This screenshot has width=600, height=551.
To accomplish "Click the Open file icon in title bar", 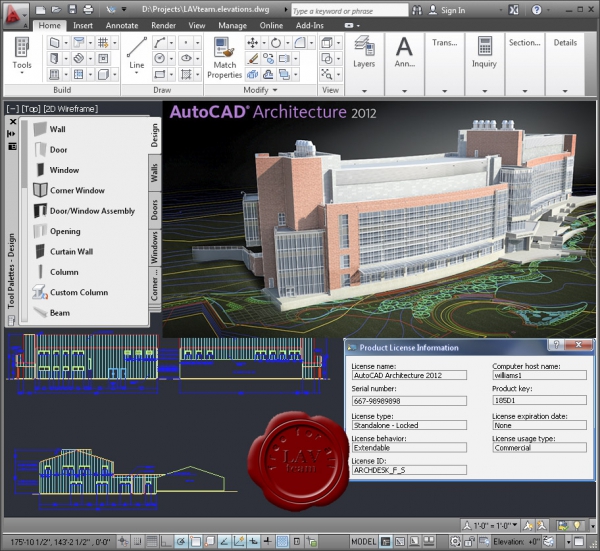I will pos(57,9).
